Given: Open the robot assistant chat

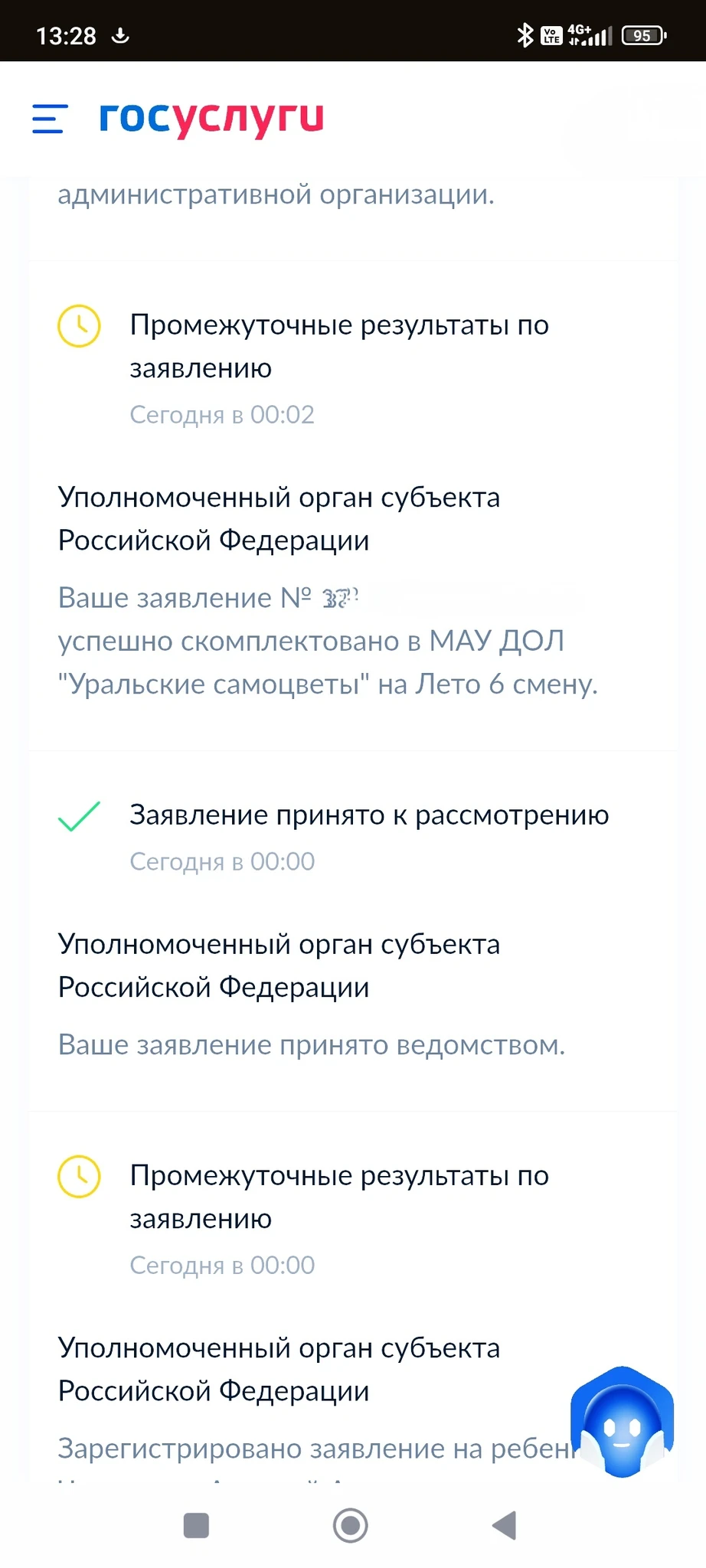Looking at the screenshot, I should [622, 1423].
